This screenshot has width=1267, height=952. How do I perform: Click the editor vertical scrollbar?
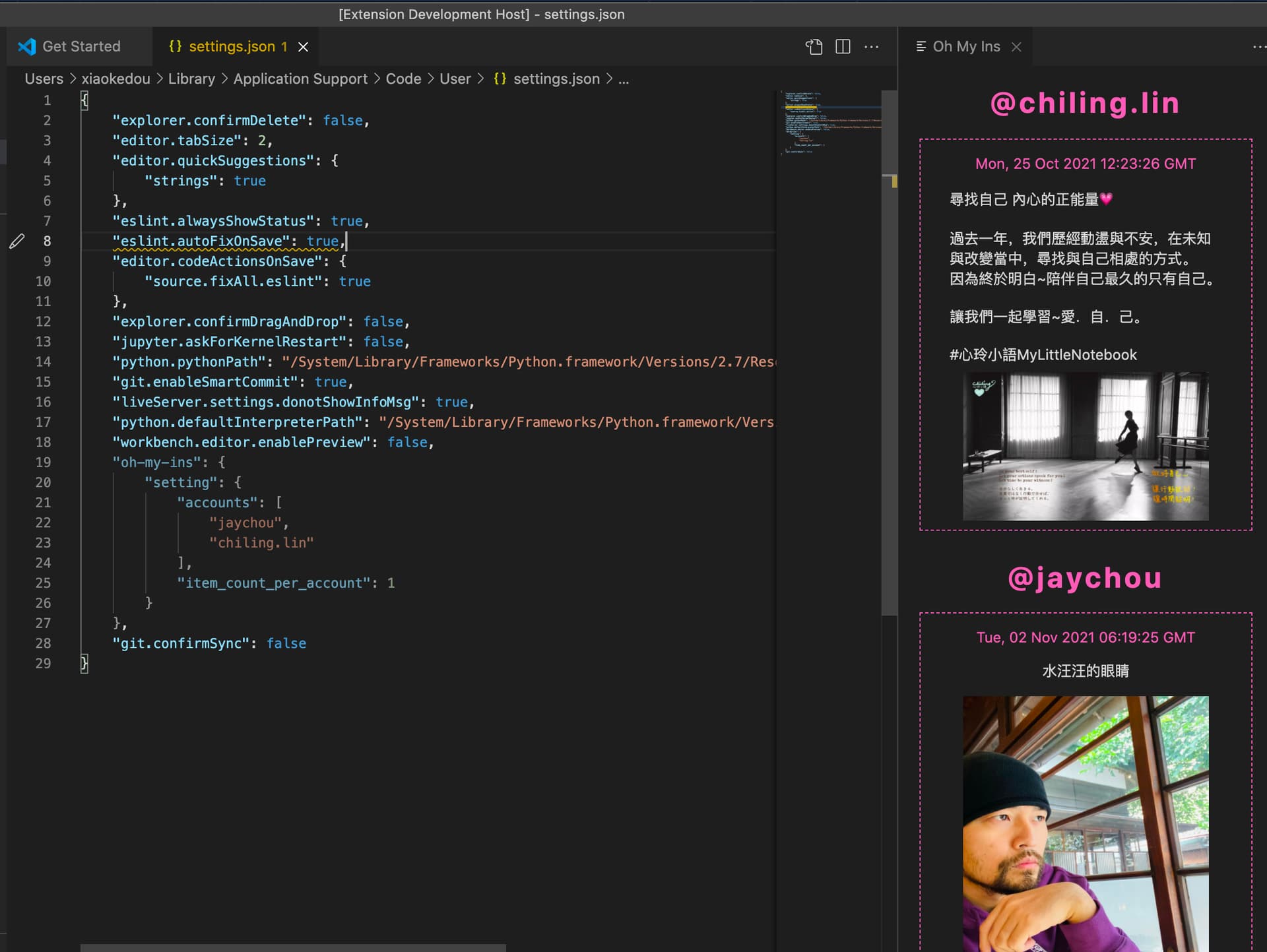point(889,396)
